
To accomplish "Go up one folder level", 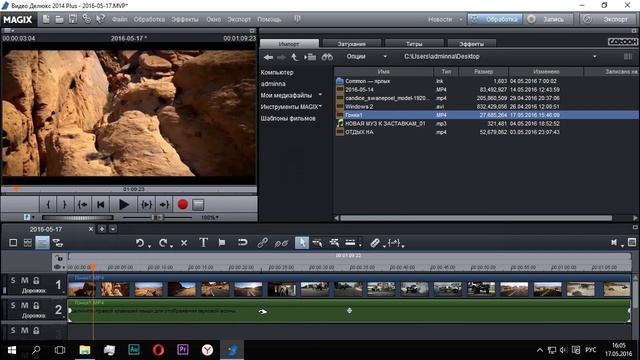I will [295, 57].
